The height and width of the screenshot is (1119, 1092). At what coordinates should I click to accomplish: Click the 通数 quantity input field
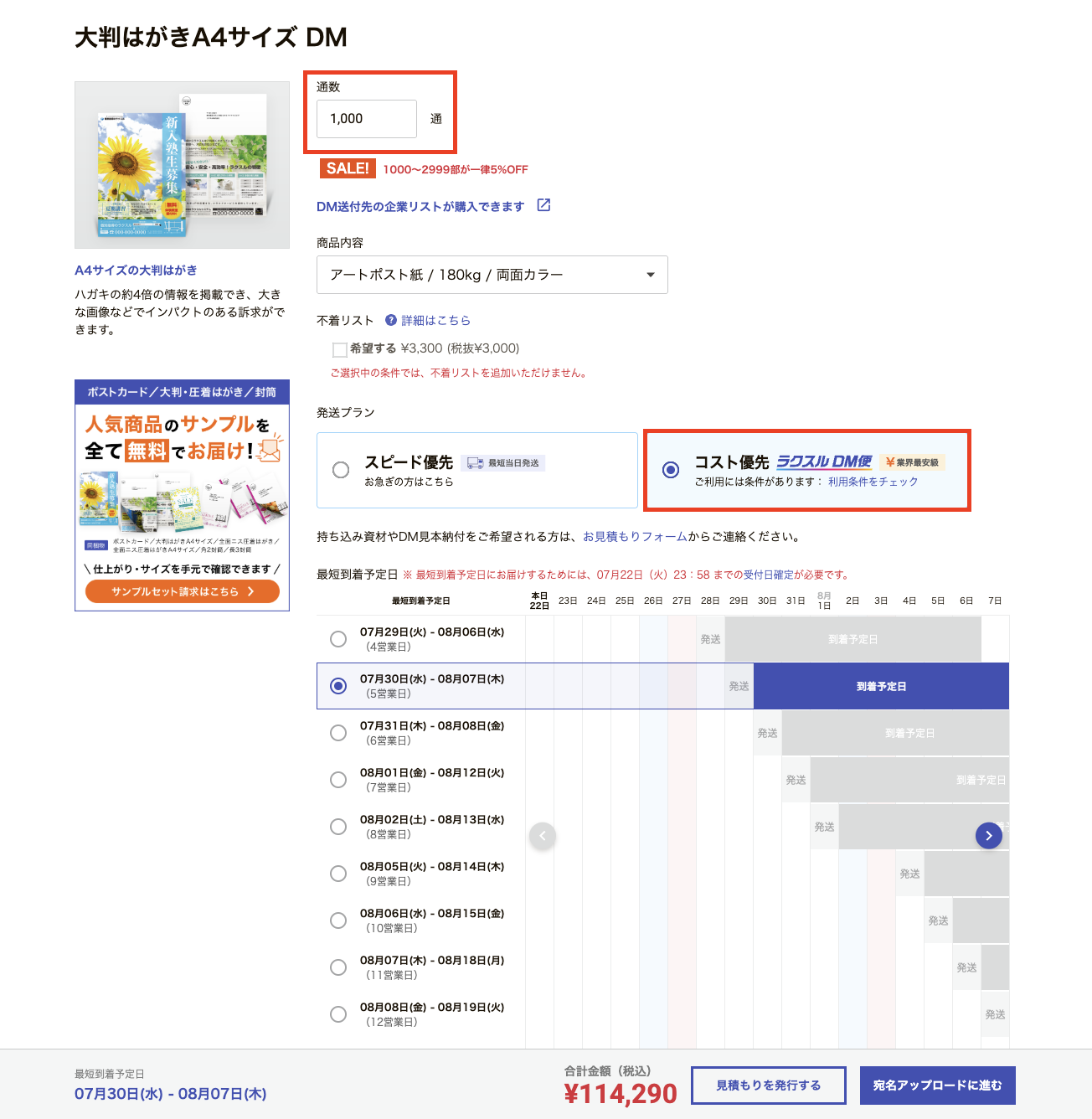click(367, 119)
